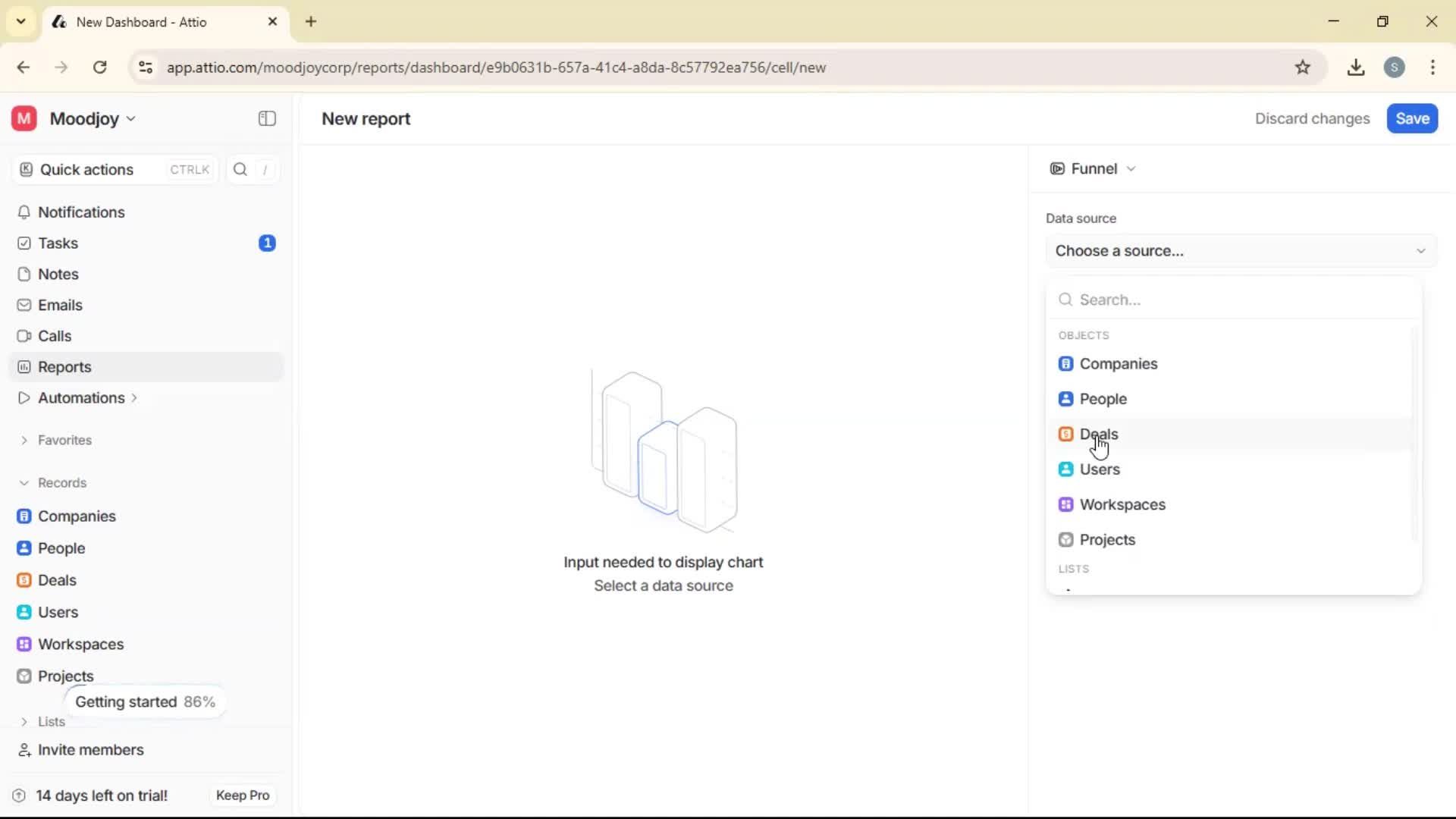This screenshot has height=819, width=1456.
Task: Open the Funnel chart type dropdown
Action: pyautogui.click(x=1093, y=168)
